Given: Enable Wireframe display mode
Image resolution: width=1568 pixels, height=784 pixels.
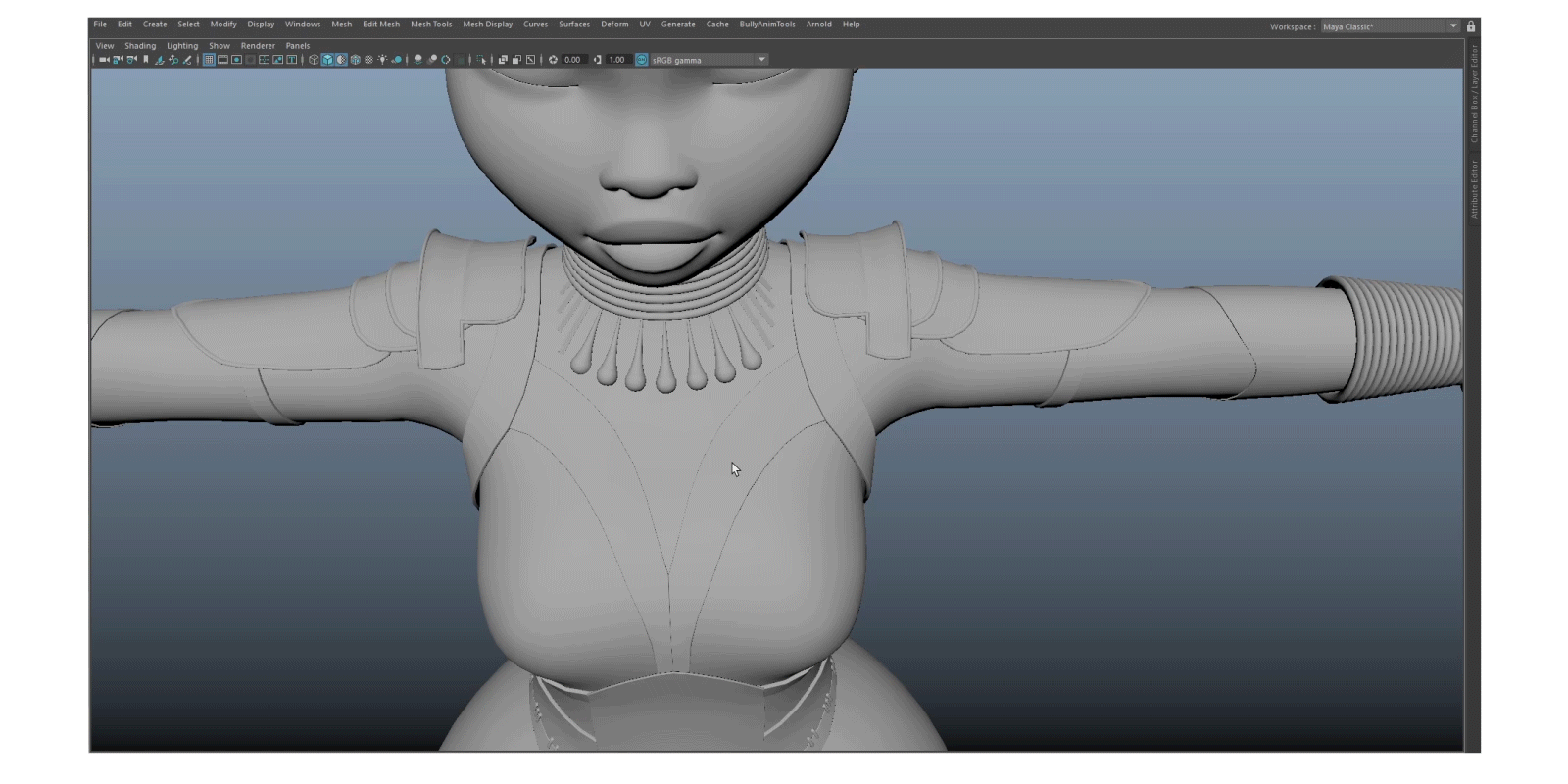Looking at the screenshot, I should (314, 60).
